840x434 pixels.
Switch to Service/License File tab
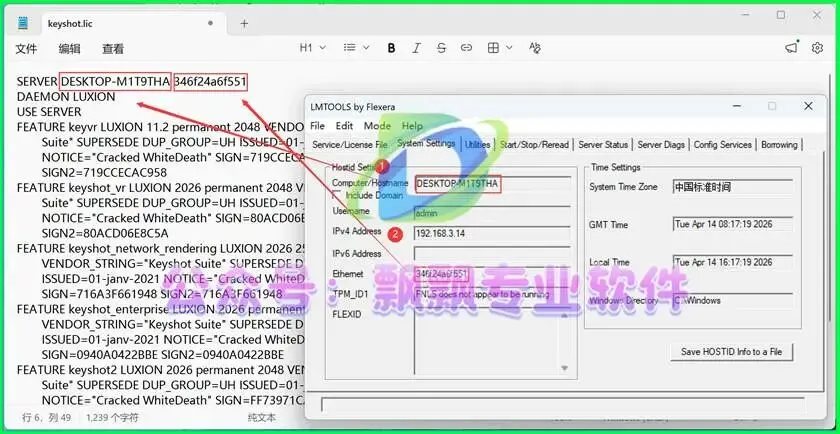pos(350,145)
